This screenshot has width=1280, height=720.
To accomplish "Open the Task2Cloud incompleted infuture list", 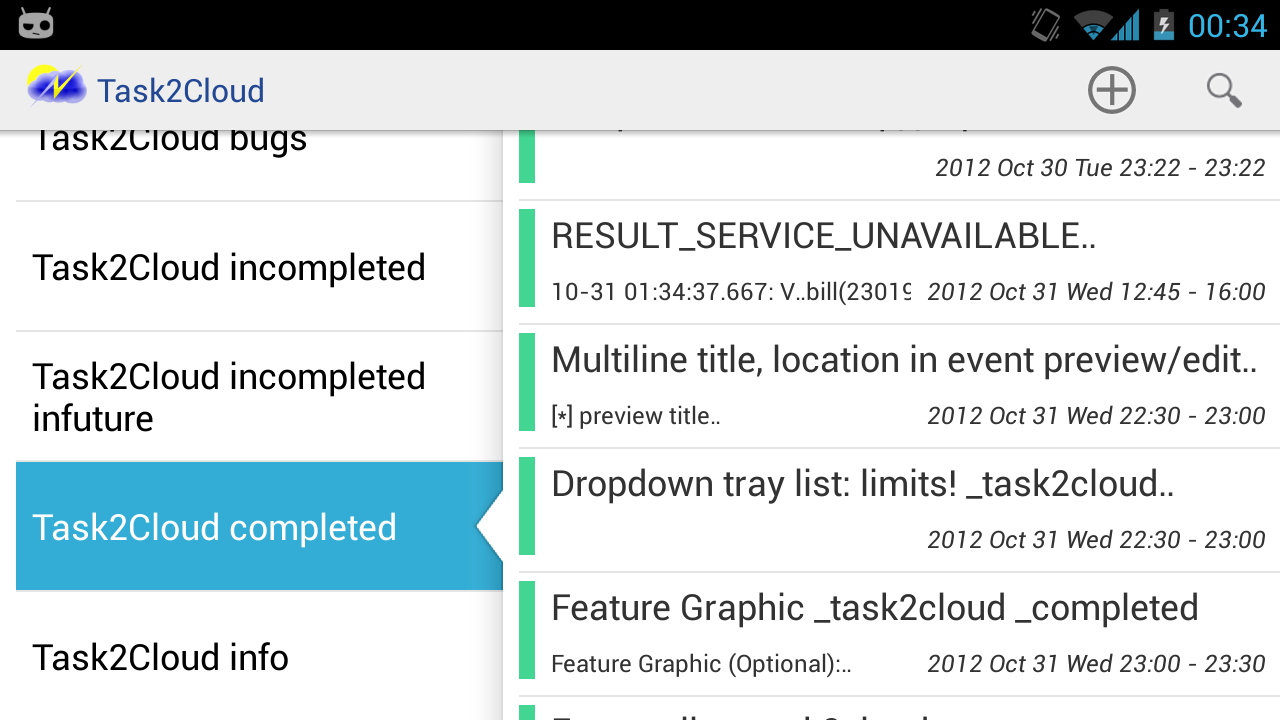I will click(x=259, y=397).
